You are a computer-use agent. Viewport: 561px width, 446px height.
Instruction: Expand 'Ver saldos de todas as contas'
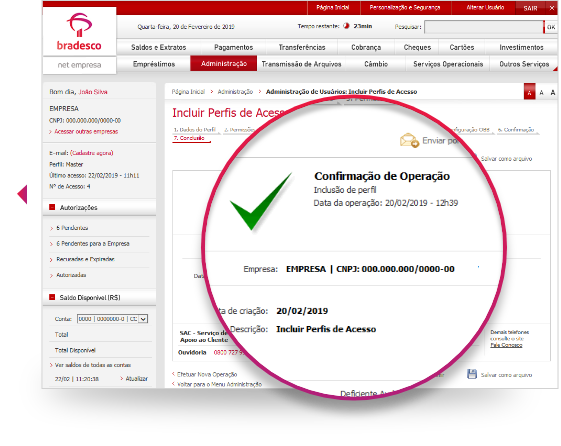[x=92, y=365]
